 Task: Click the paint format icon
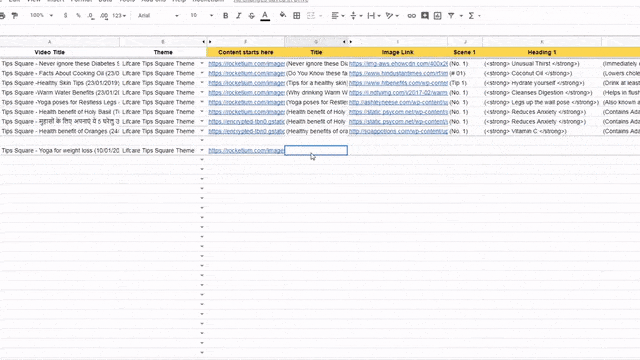[x=15, y=16]
